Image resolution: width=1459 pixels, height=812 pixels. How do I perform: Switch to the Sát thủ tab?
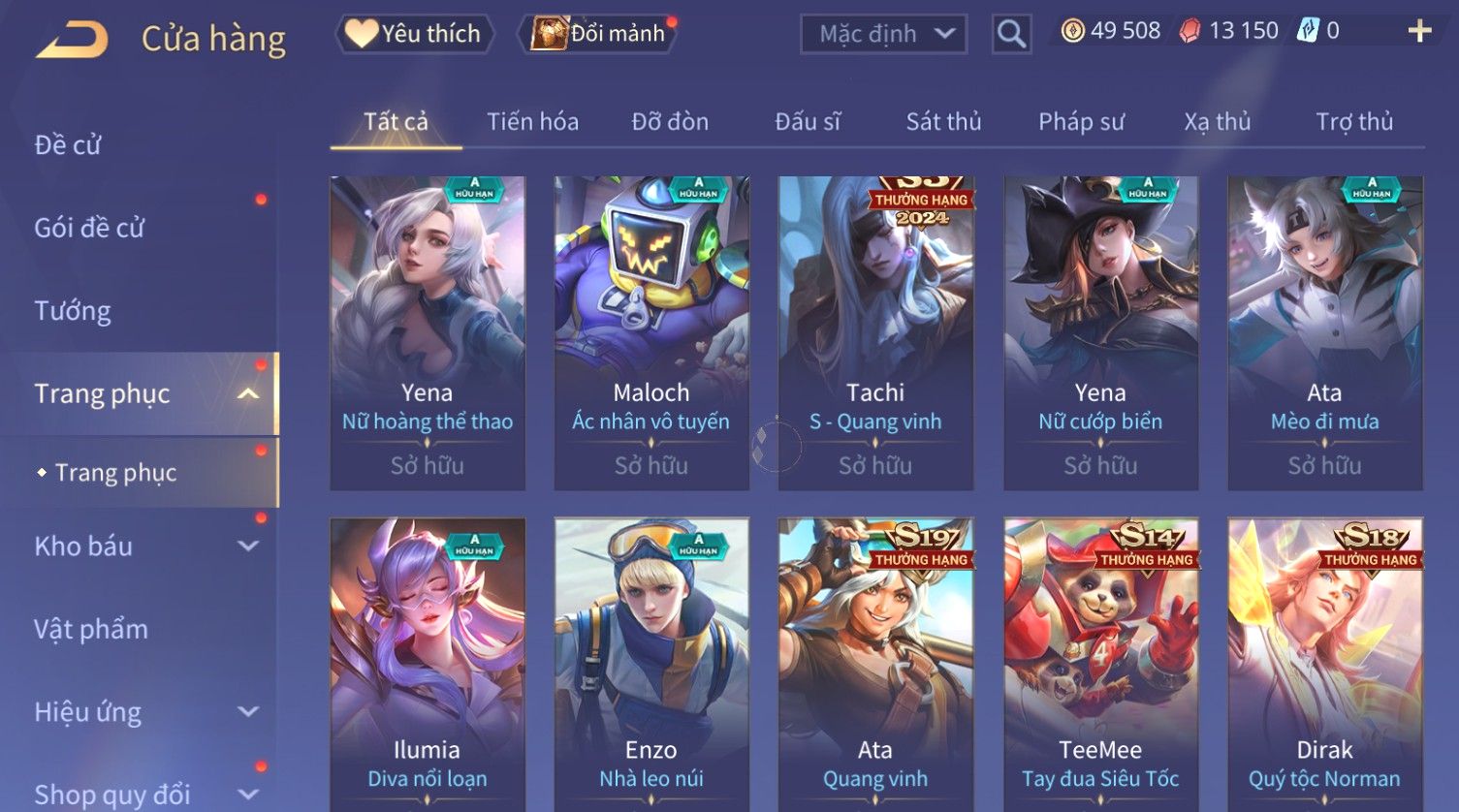coord(943,122)
